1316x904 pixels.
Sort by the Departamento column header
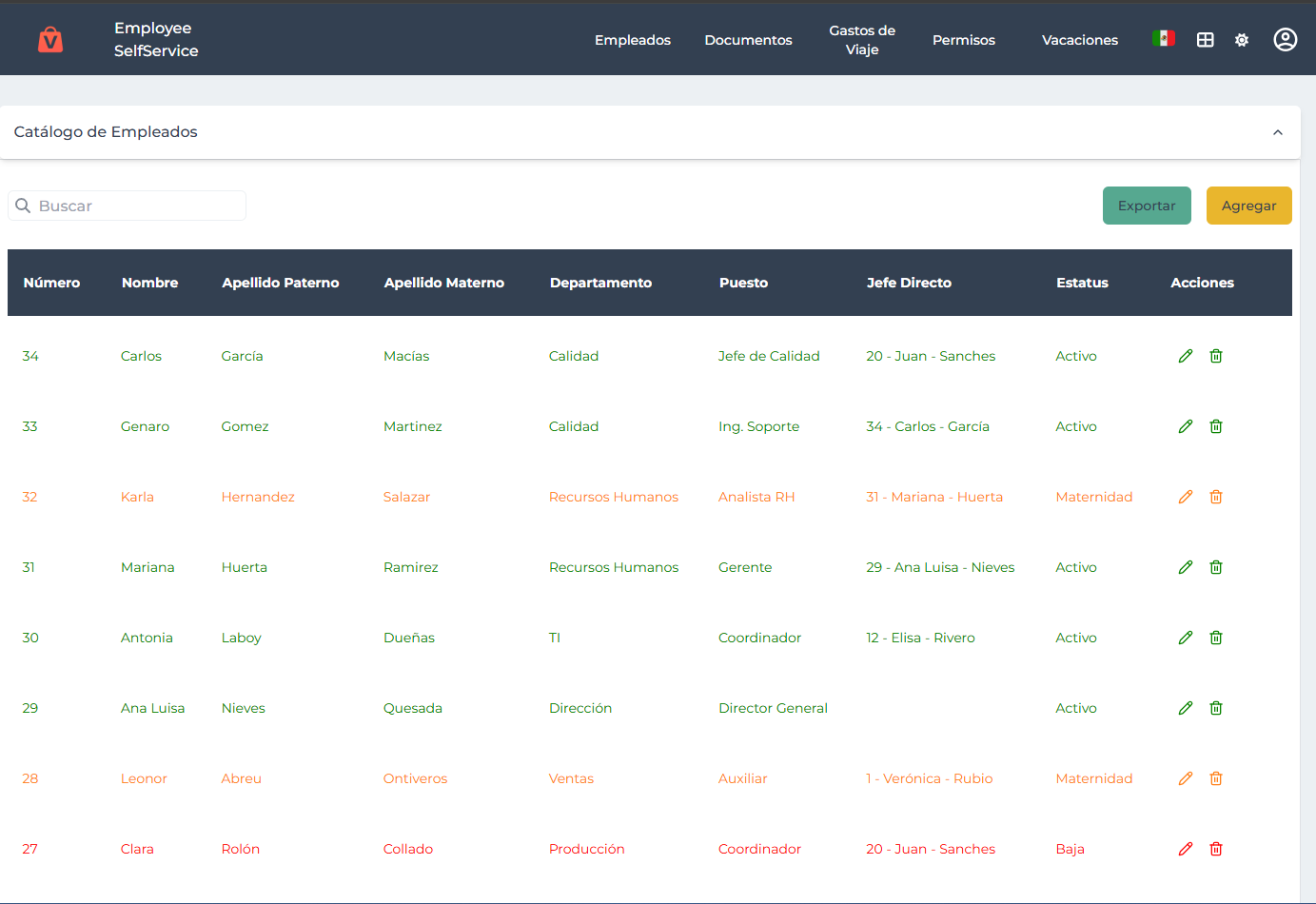tap(600, 283)
